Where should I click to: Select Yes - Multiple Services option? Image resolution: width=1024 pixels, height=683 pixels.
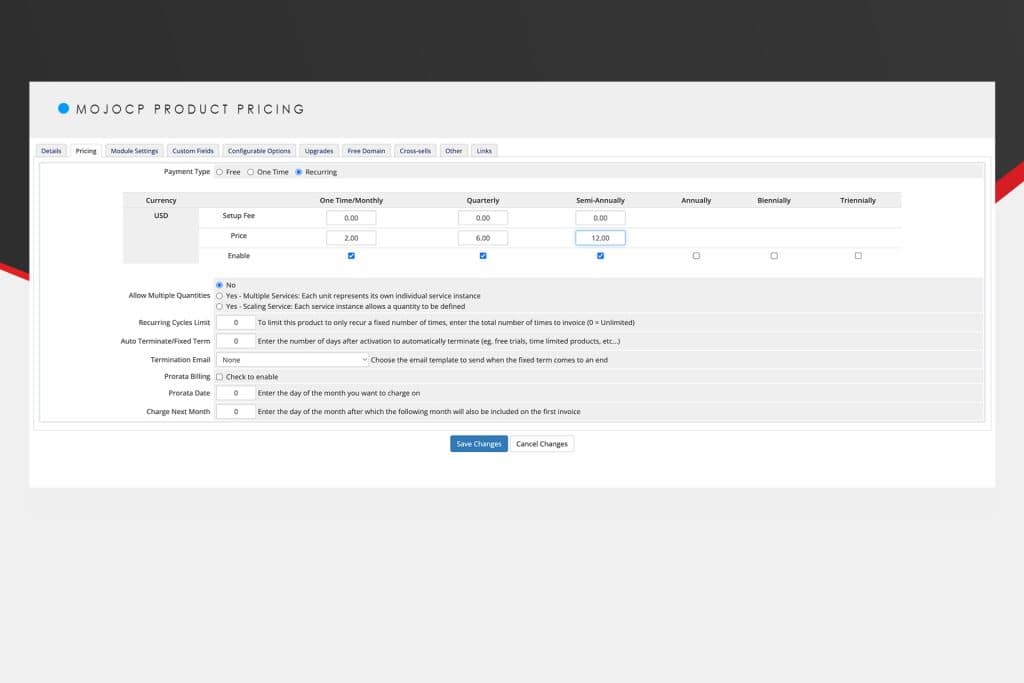(x=219, y=296)
